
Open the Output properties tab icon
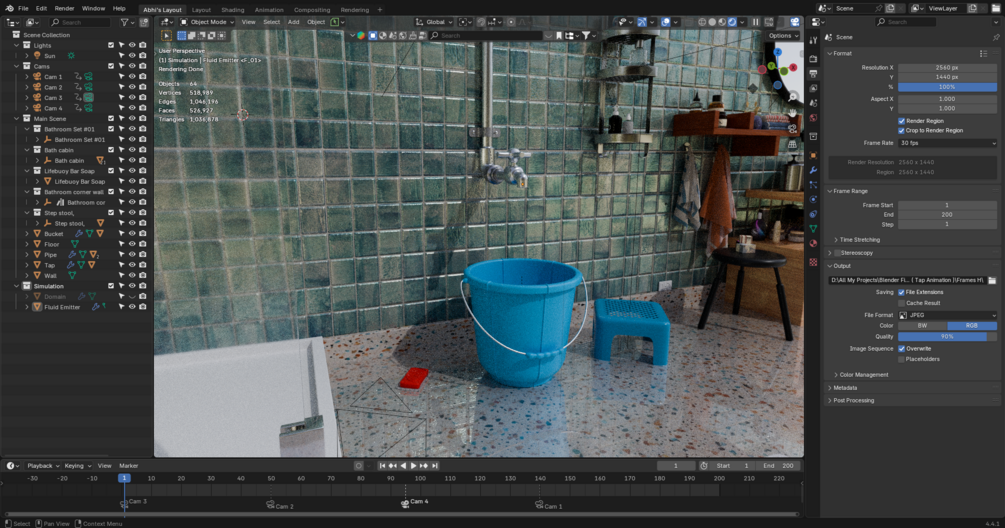coord(813,73)
